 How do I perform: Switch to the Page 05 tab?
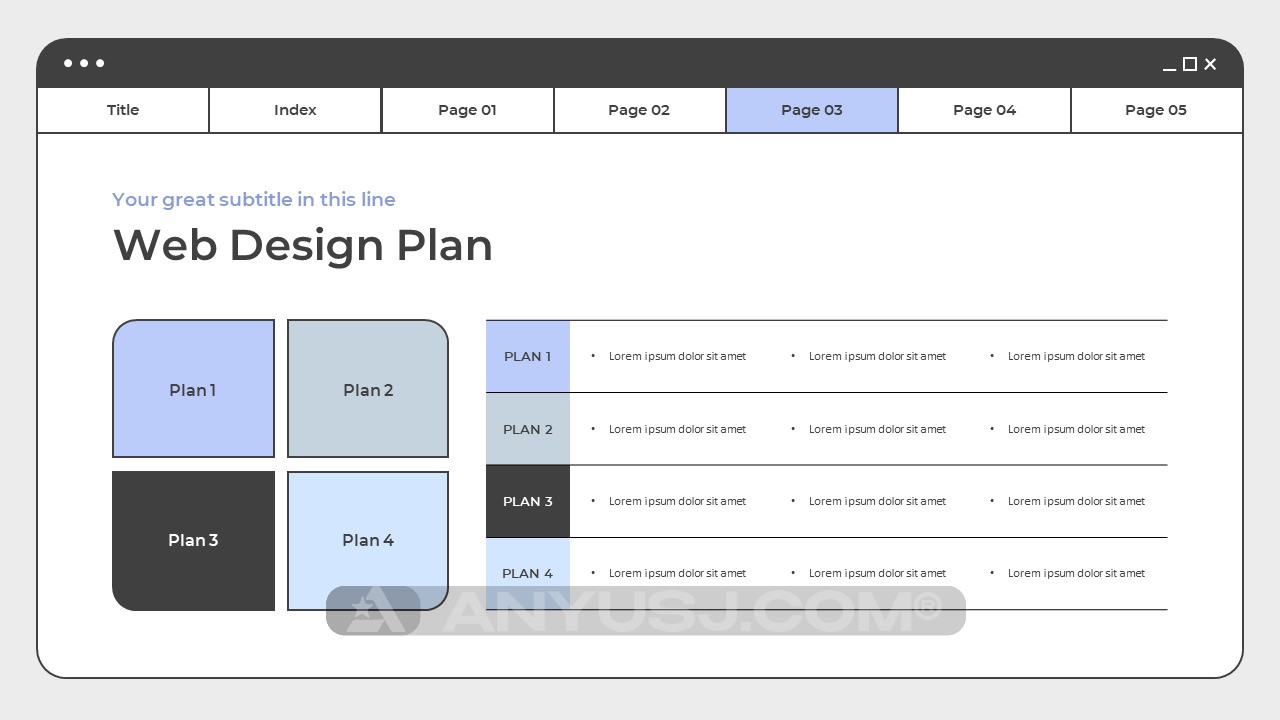pyautogui.click(x=1156, y=110)
